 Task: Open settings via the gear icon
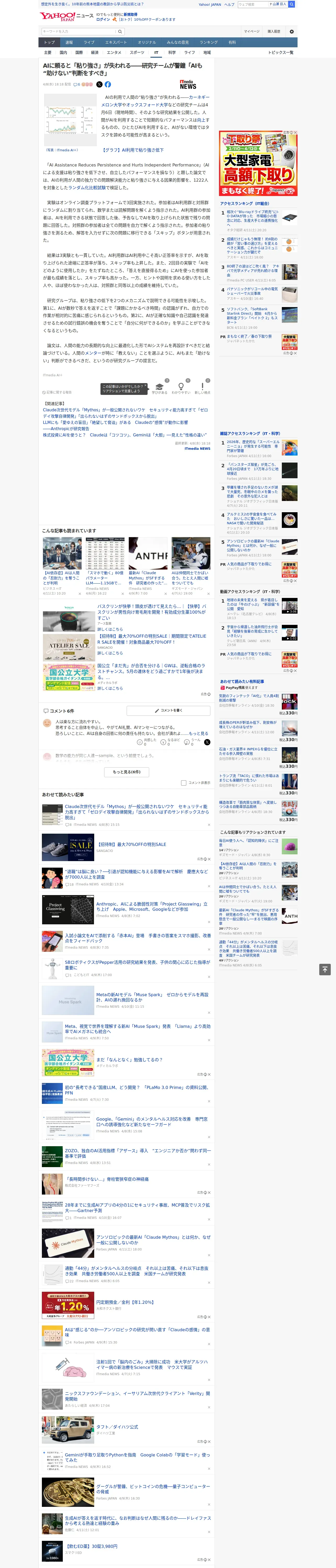292,32
